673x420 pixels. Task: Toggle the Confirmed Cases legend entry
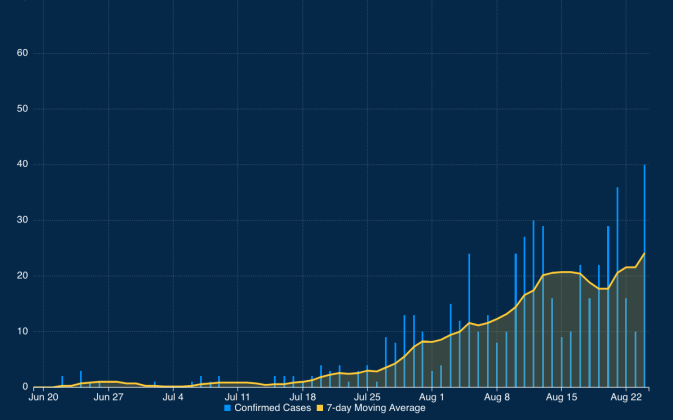(x=268, y=408)
